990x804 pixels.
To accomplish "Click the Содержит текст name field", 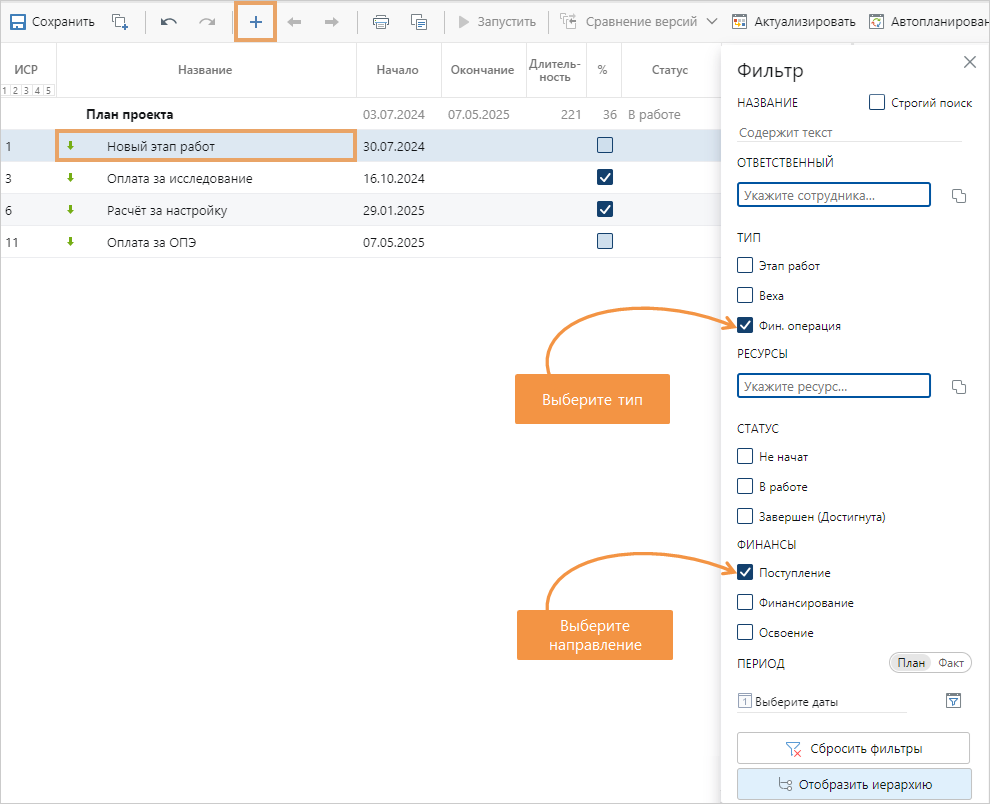I will click(x=848, y=132).
